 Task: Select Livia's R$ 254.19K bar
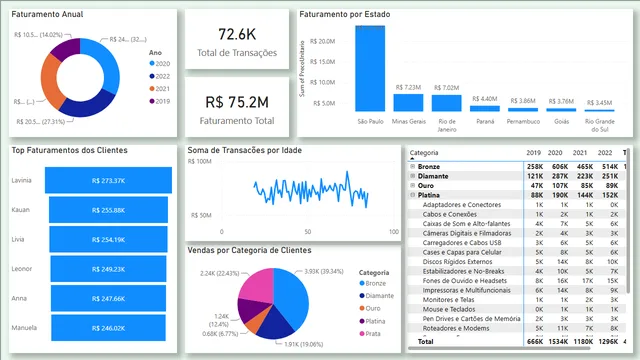coord(108,239)
